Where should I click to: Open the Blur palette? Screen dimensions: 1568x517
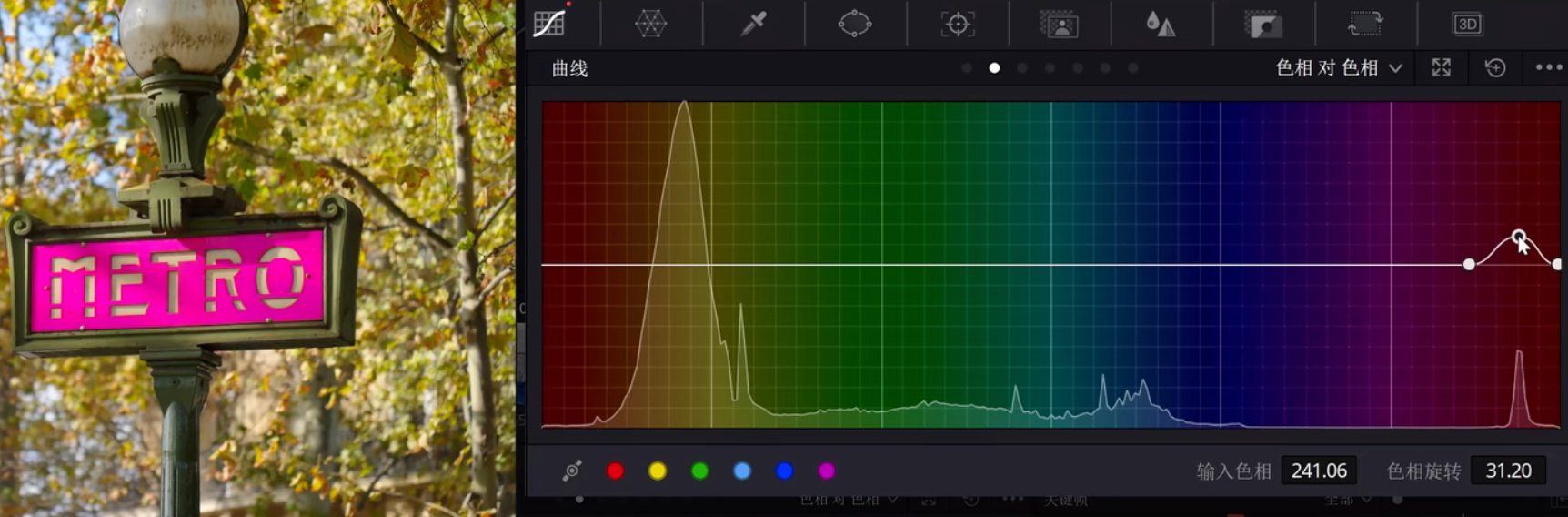tap(1161, 24)
